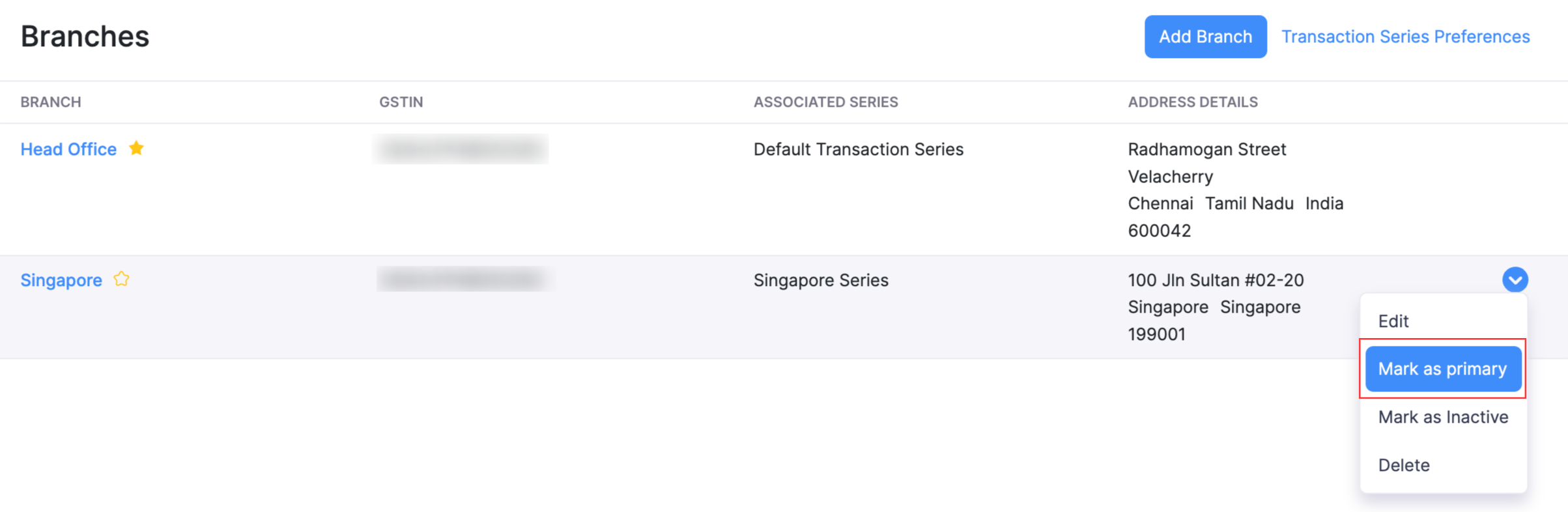Screen dimensions: 1568x512
Task: Click the blurred GSTIN of Head Office
Action: click(461, 149)
